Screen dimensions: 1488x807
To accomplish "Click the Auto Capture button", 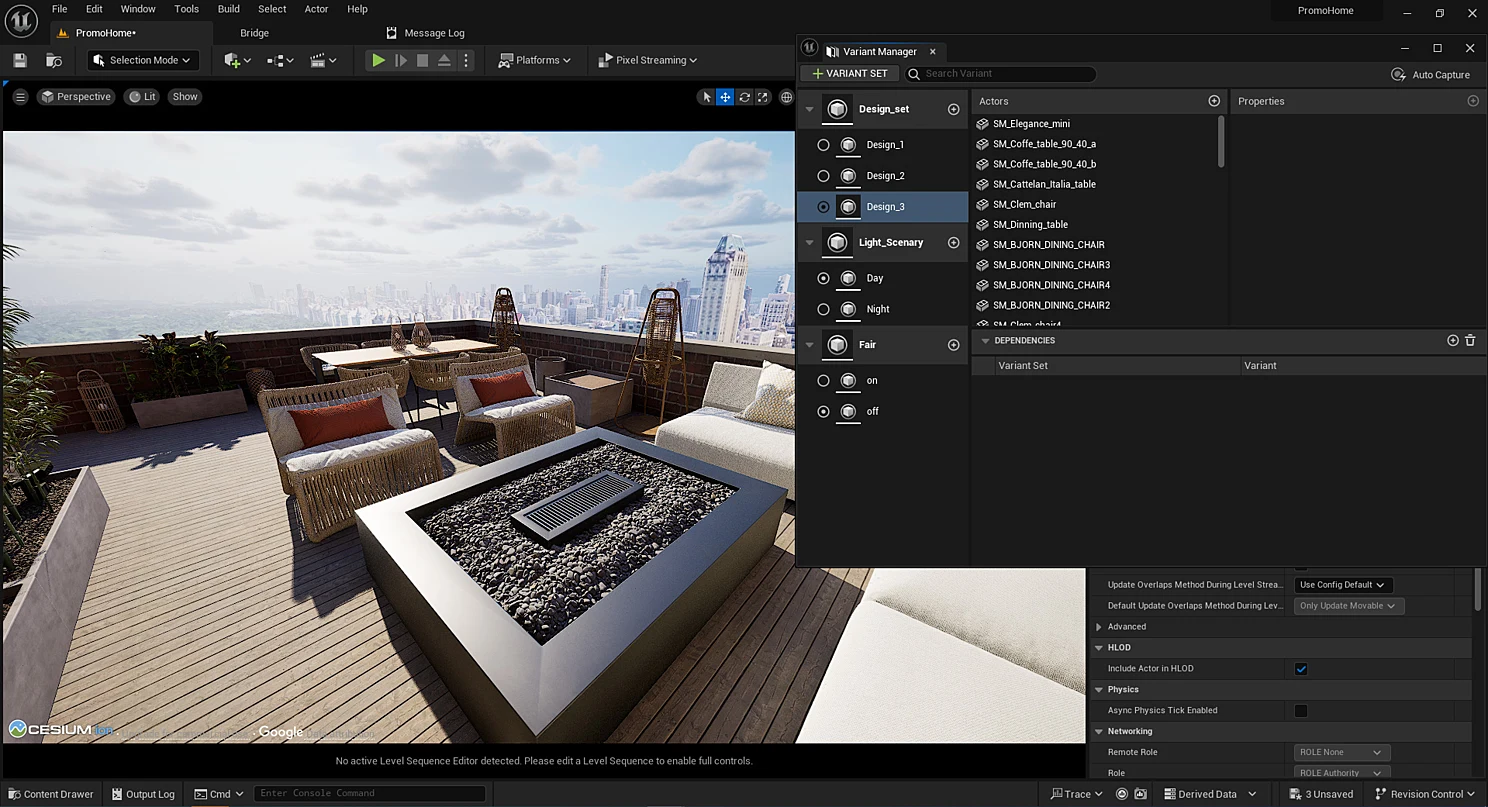I will click(x=1431, y=75).
